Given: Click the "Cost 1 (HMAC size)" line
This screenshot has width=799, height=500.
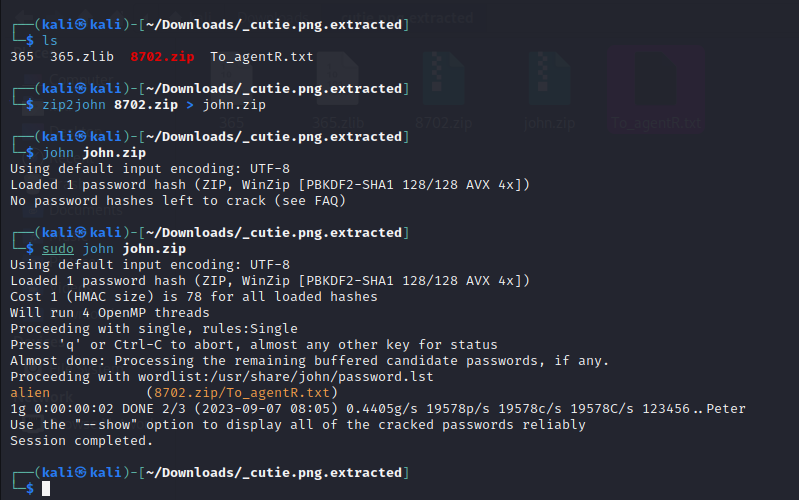Looking at the screenshot, I should coord(193,297).
